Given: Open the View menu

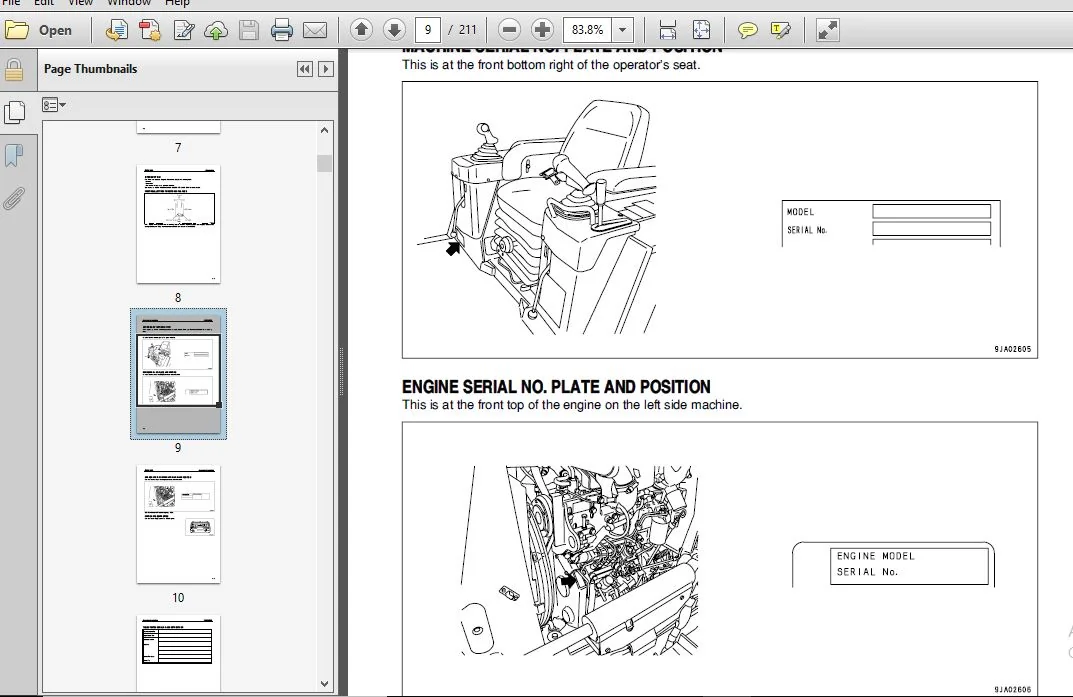Looking at the screenshot, I should coord(80,3).
